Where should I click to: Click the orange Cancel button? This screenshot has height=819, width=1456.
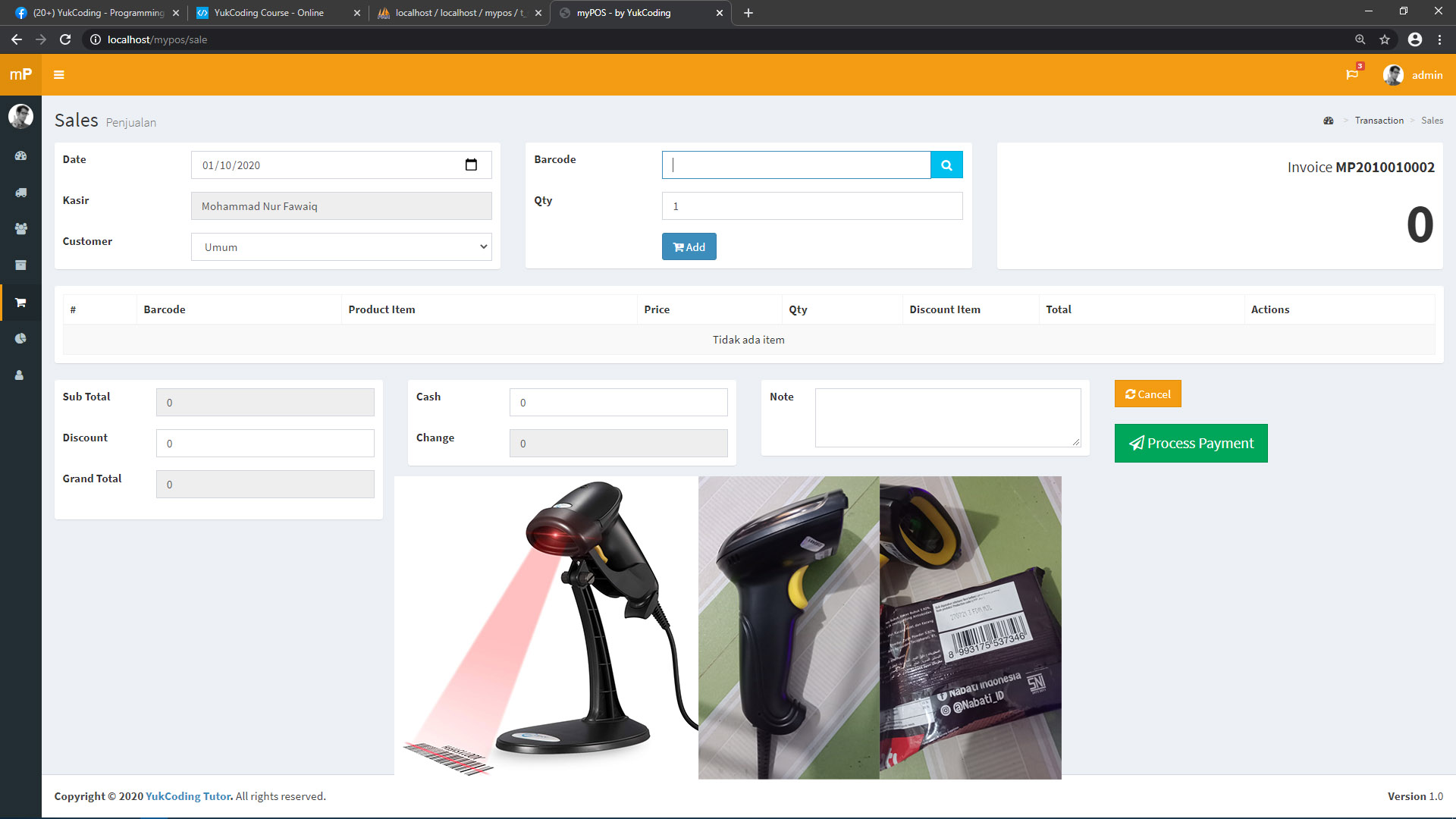[x=1147, y=394]
